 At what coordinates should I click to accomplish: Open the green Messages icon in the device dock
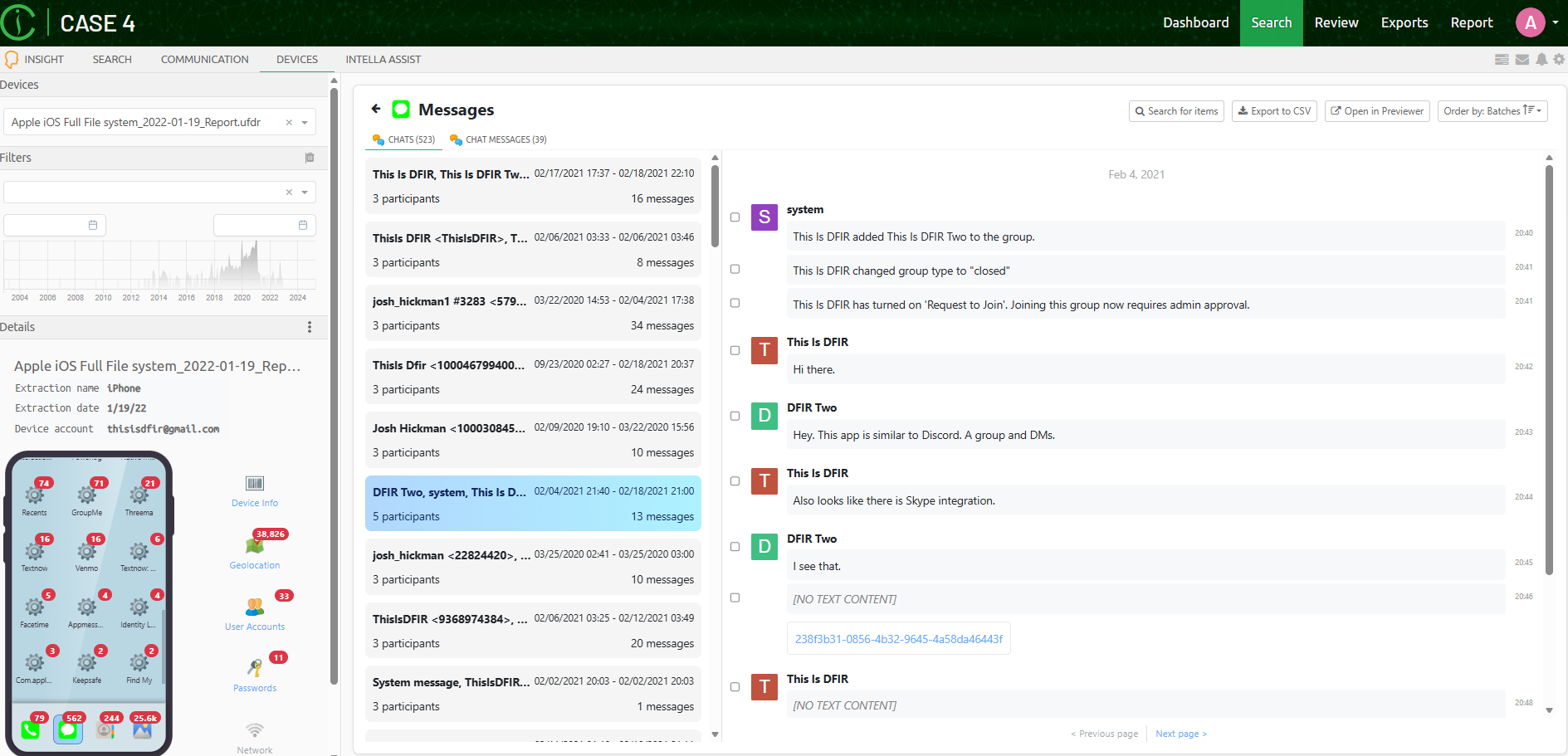click(67, 729)
